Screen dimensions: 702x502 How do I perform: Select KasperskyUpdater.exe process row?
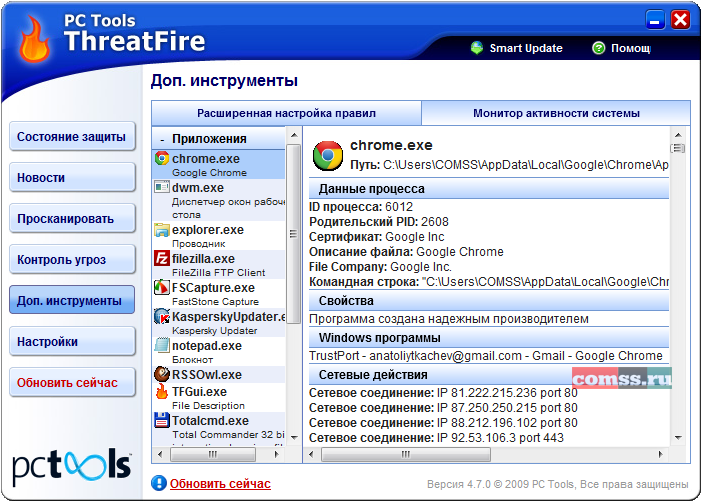click(x=219, y=322)
